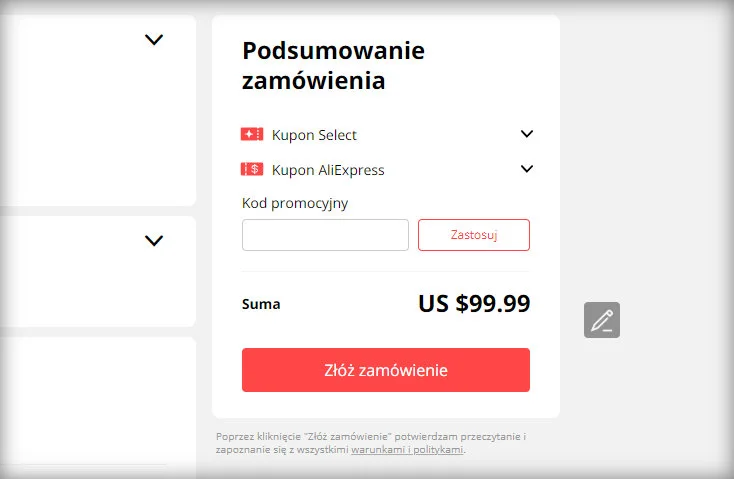Open the warunkami i politykami link
This screenshot has width=734, height=479.
click(x=407, y=450)
